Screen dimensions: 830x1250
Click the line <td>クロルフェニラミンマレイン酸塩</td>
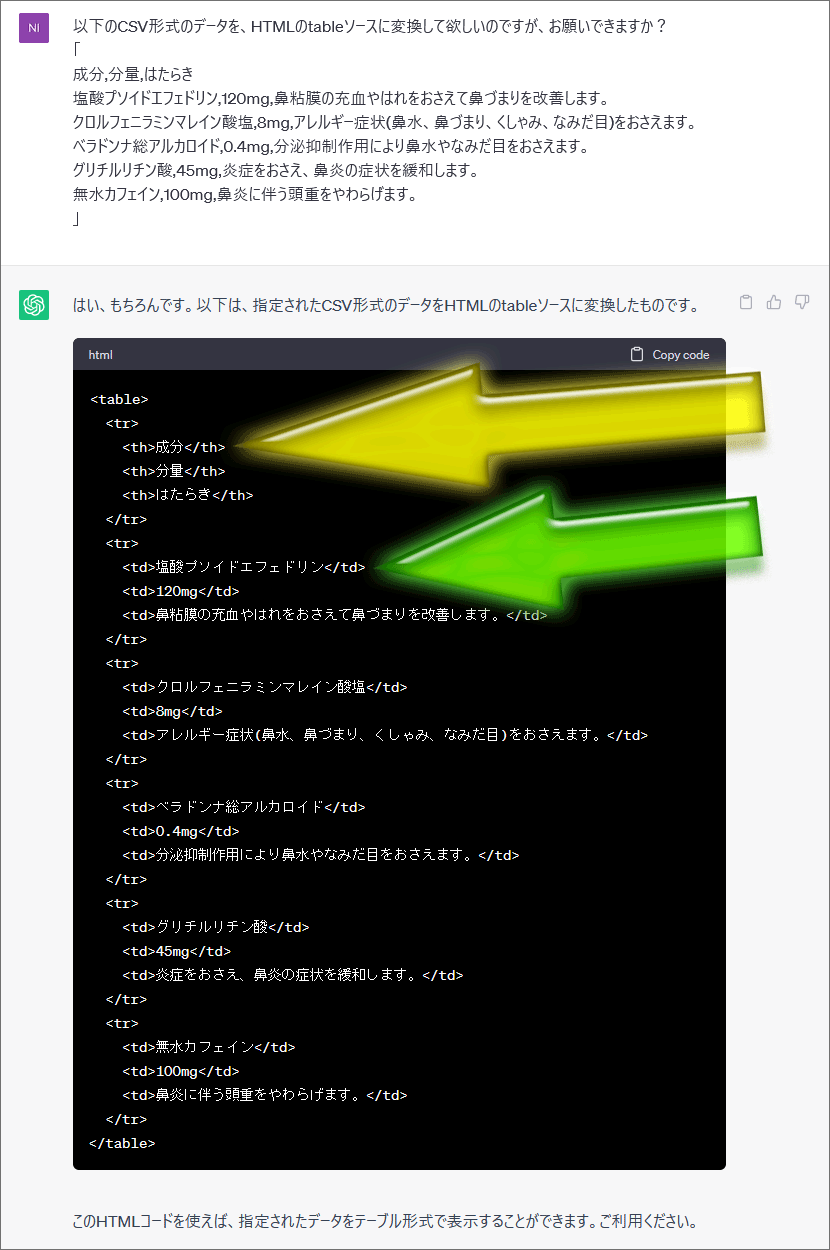(265, 687)
